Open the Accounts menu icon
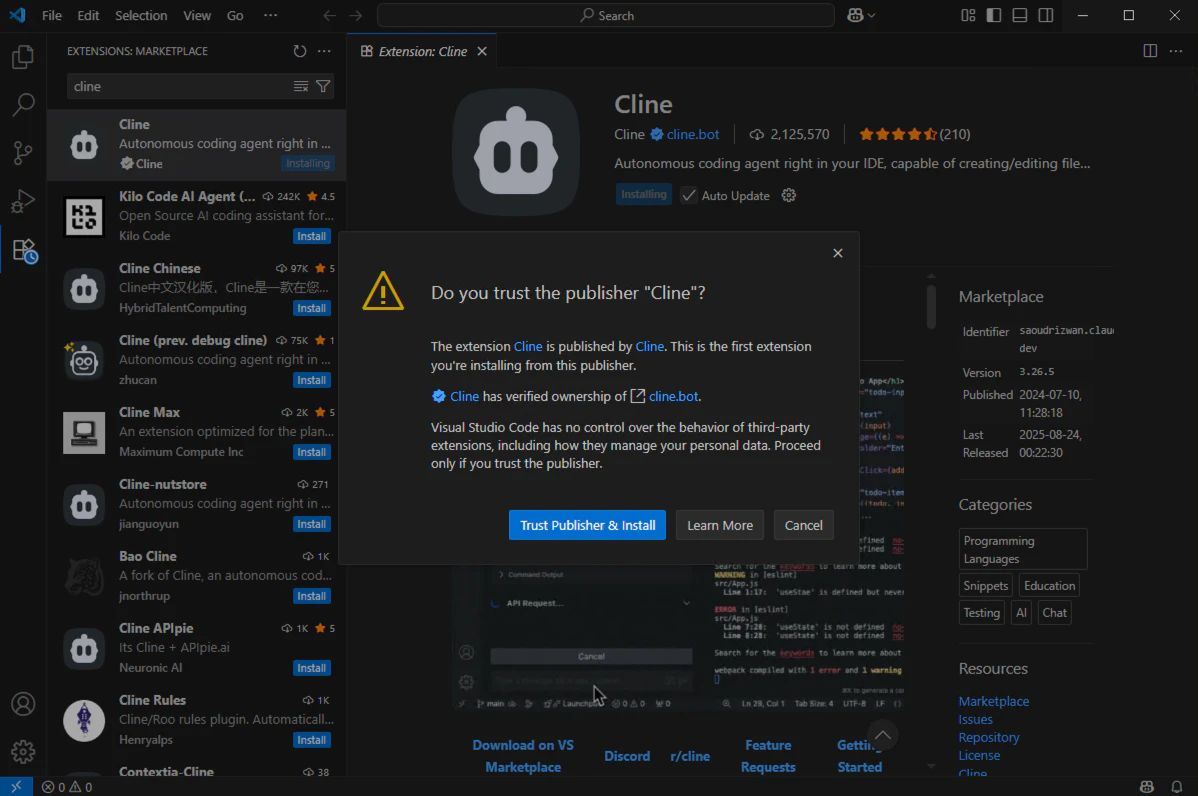 23,704
